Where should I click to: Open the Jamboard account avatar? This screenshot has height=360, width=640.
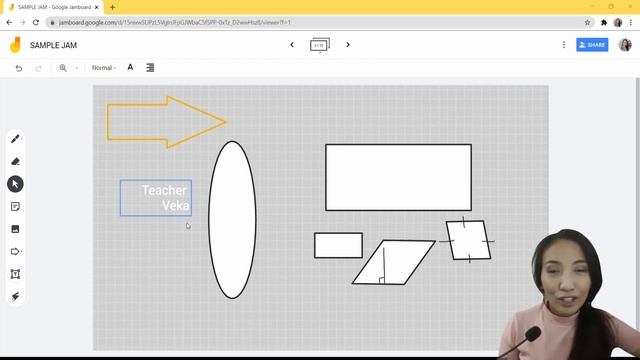click(x=625, y=45)
